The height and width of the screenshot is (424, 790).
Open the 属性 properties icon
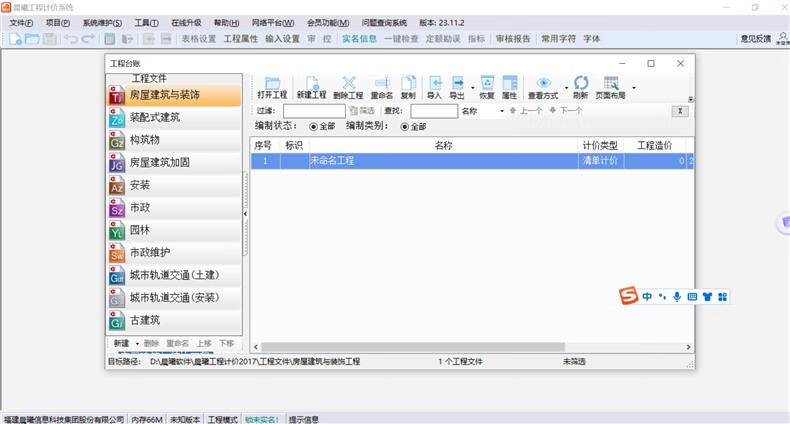pos(509,84)
